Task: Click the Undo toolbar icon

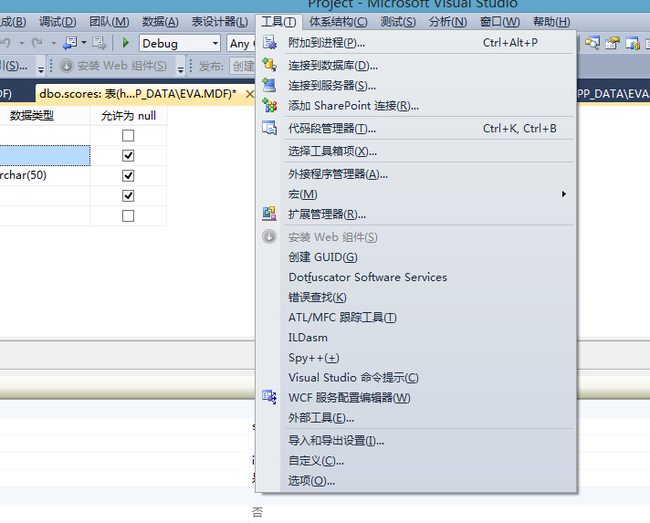Action: (x=6, y=43)
